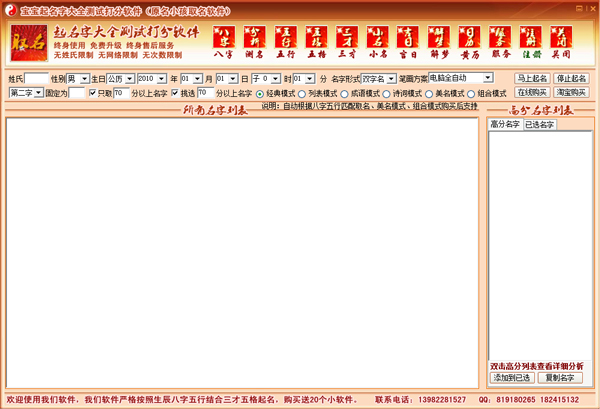Open the 性别 gender dropdown
Image resolution: width=600 pixels, height=409 pixels.
pos(78,78)
